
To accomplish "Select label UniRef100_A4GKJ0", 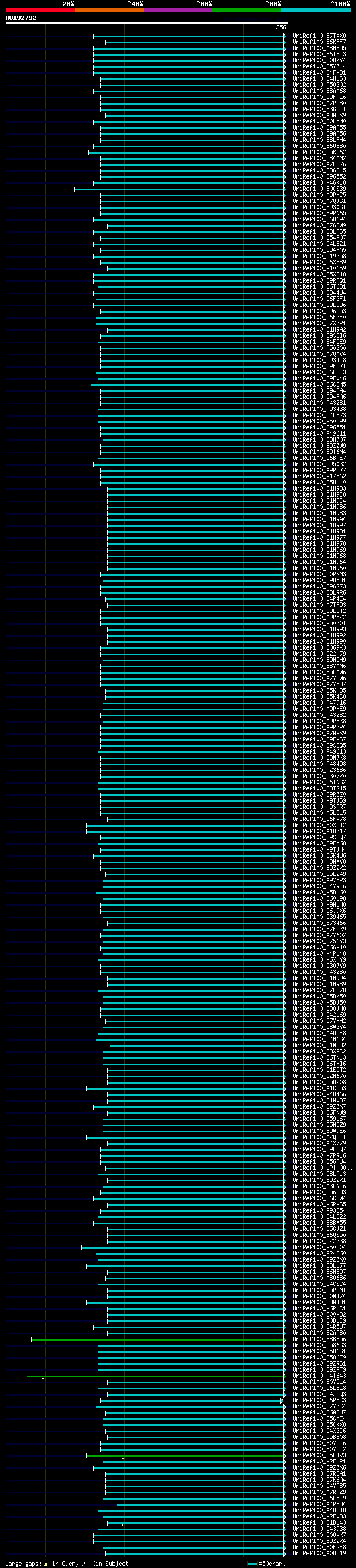I will coord(319,182).
